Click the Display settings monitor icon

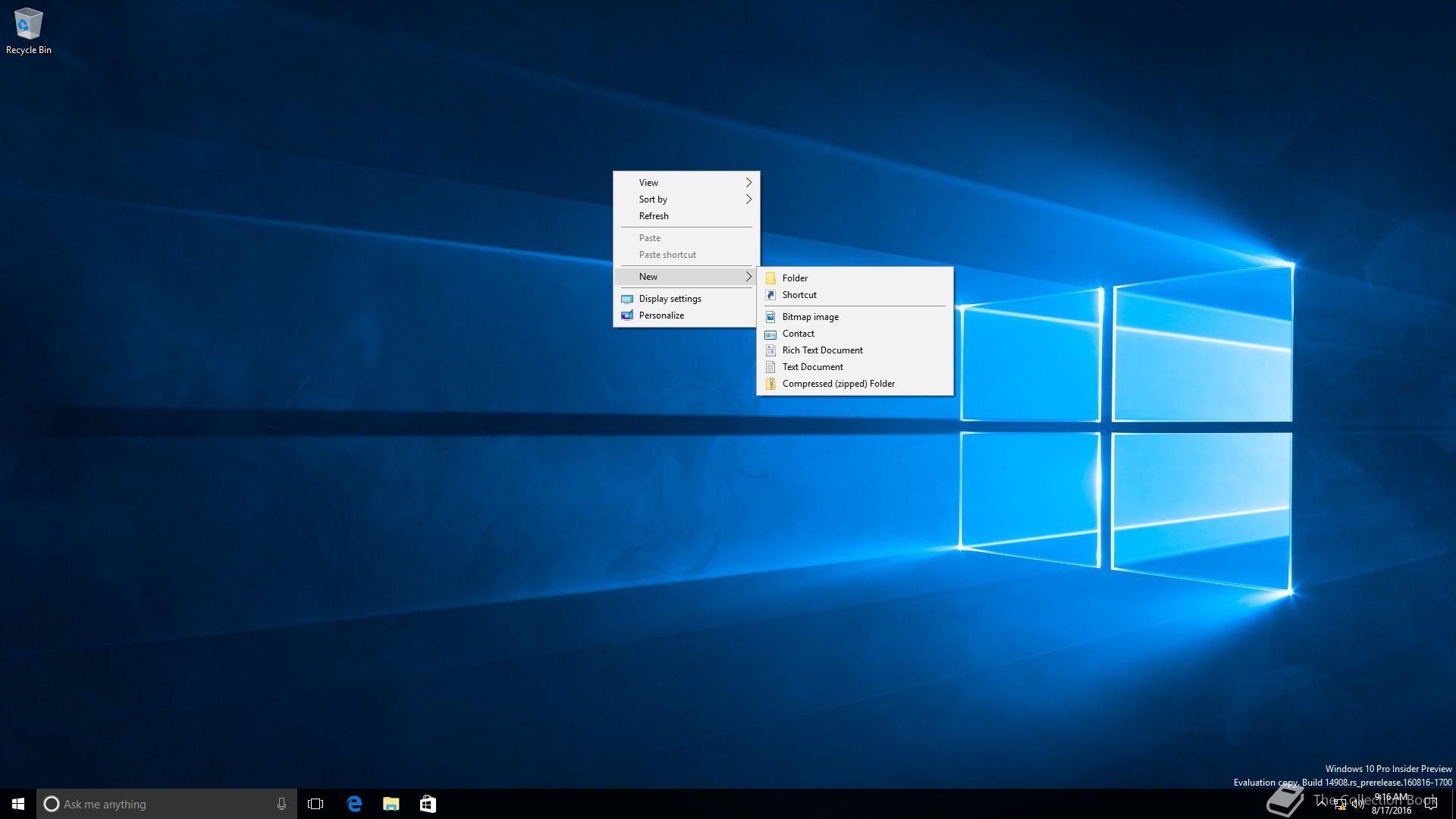click(x=627, y=299)
